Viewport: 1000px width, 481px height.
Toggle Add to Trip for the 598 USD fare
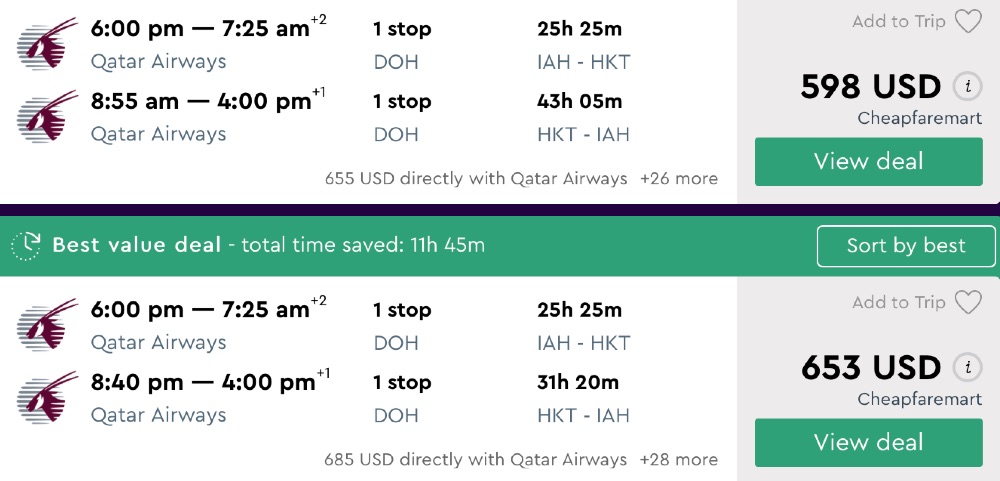899,22
